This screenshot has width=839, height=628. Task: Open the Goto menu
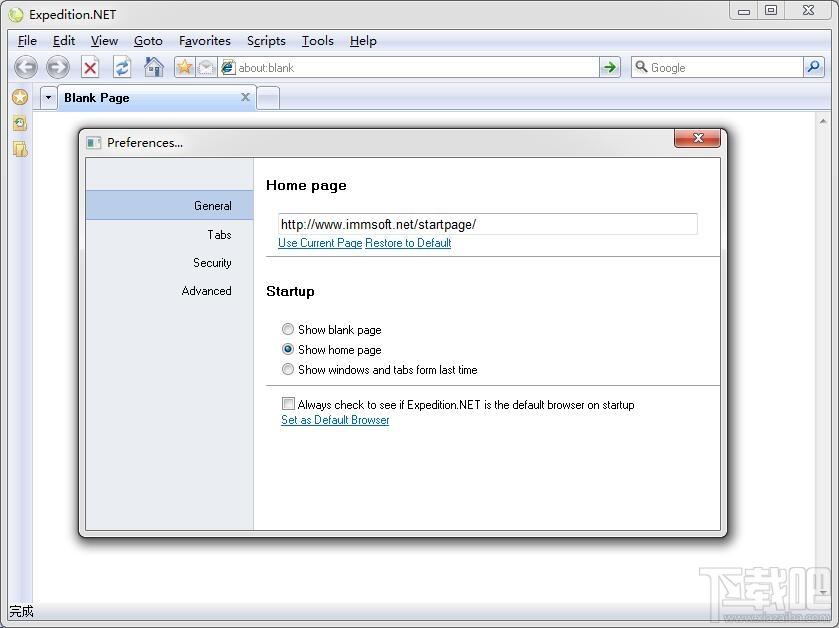click(x=148, y=41)
